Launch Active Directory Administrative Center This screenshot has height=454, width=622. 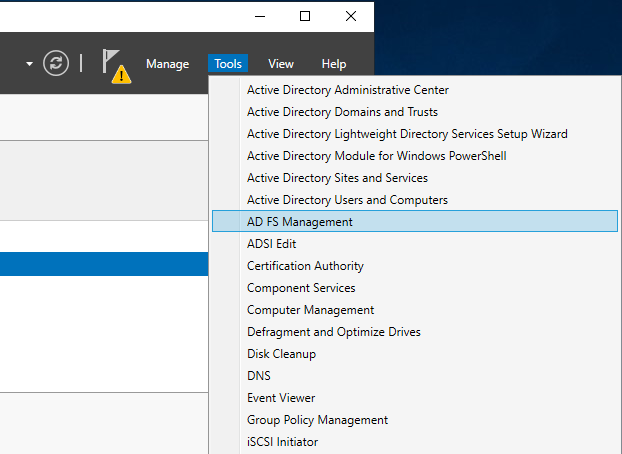[x=347, y=90]
